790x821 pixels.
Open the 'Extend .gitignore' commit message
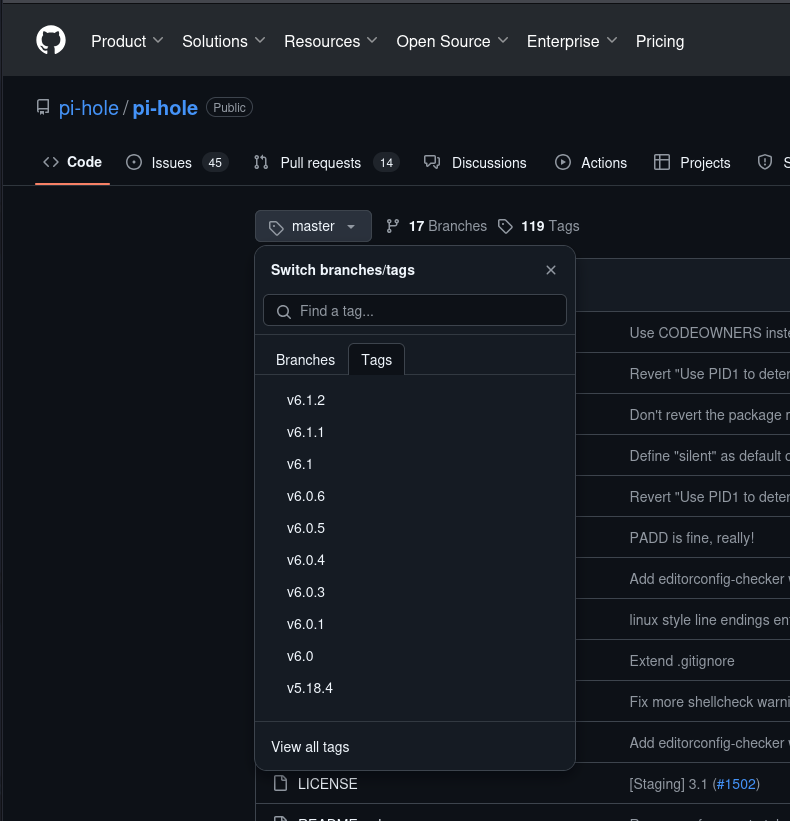pos(682,661)
